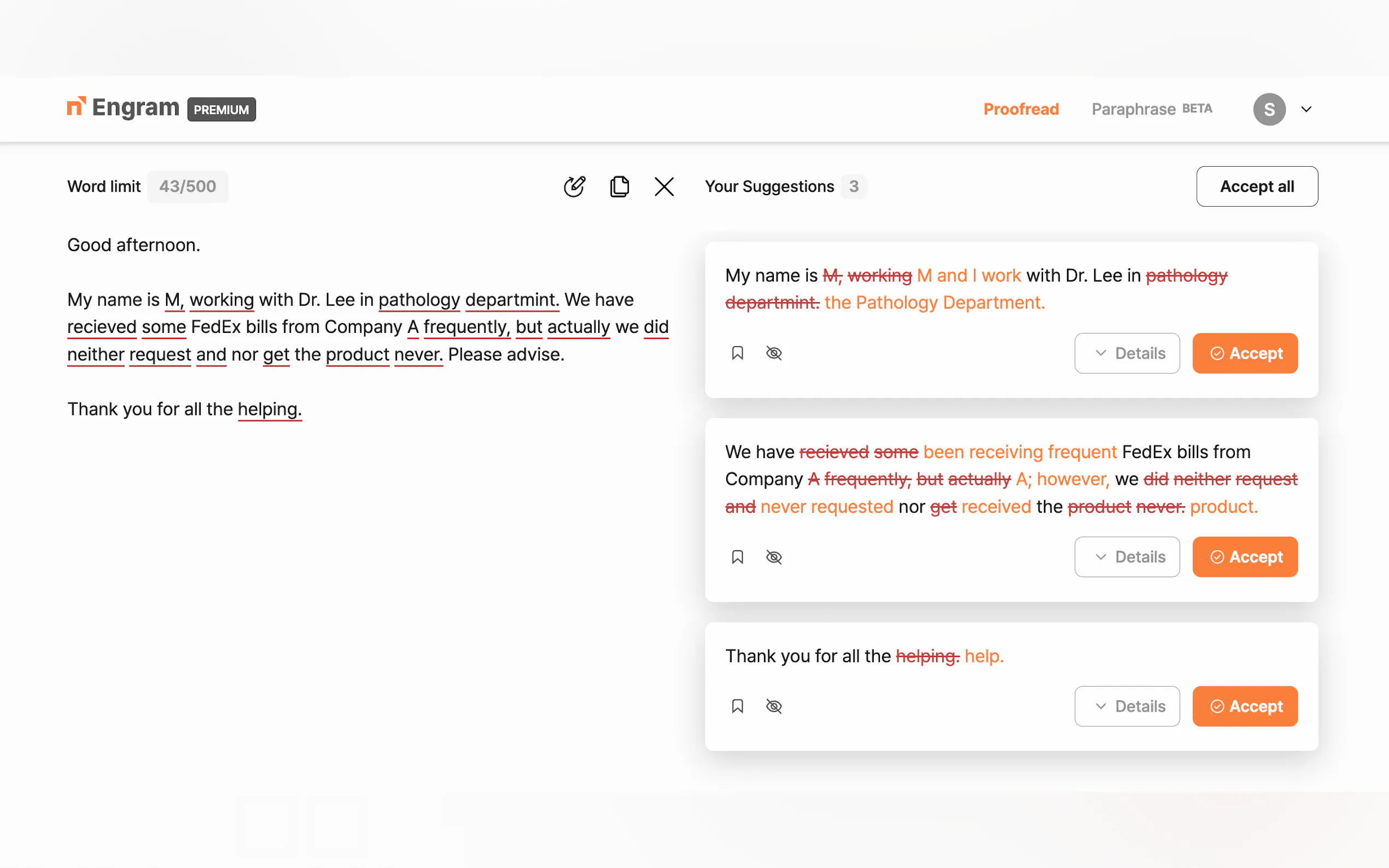The image size is (1389, 868).
Task: Click the Engram logo
Action: [x=124, y=108]
